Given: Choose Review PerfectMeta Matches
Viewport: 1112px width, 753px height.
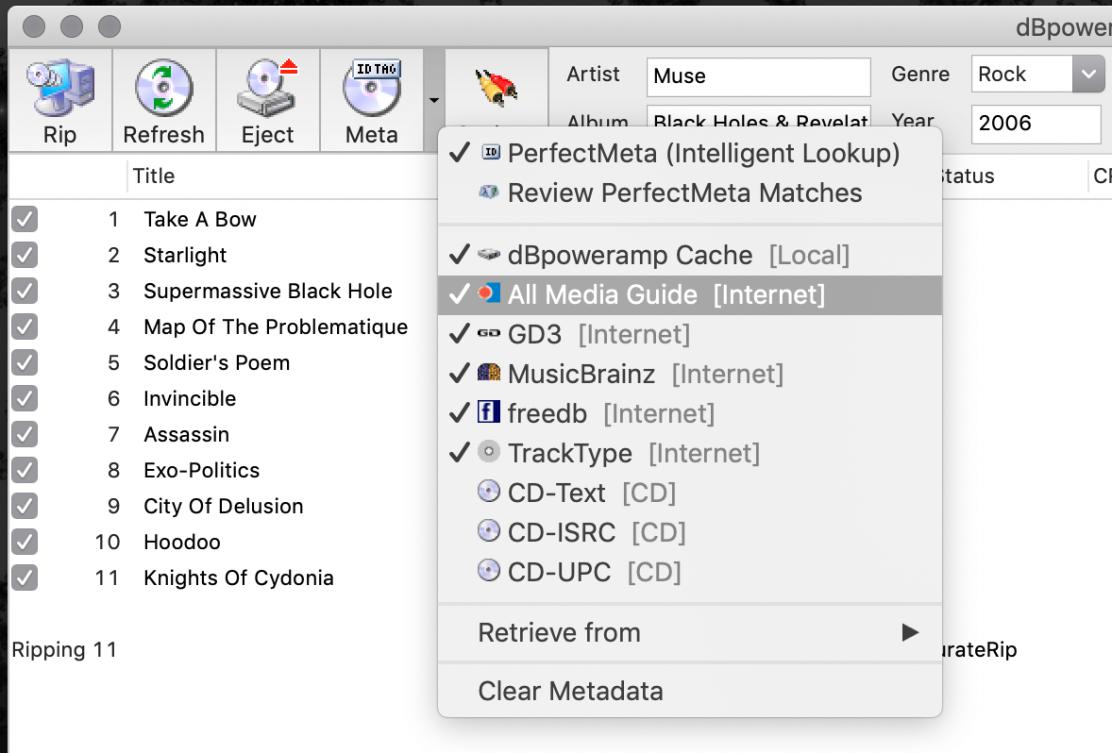Looking at the screenshot, I should pyautogui.click(x=684, y=193).
